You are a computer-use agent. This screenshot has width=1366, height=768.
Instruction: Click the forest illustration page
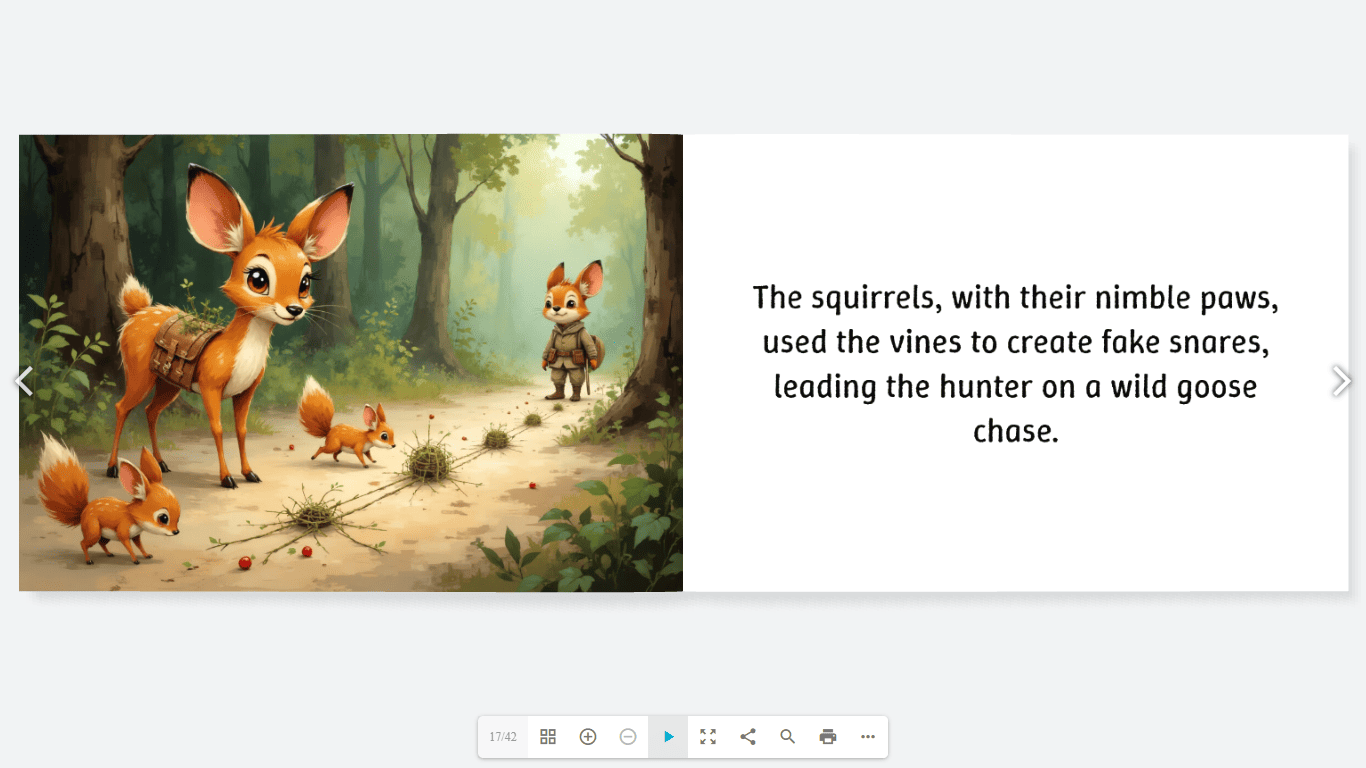[351, 363]
